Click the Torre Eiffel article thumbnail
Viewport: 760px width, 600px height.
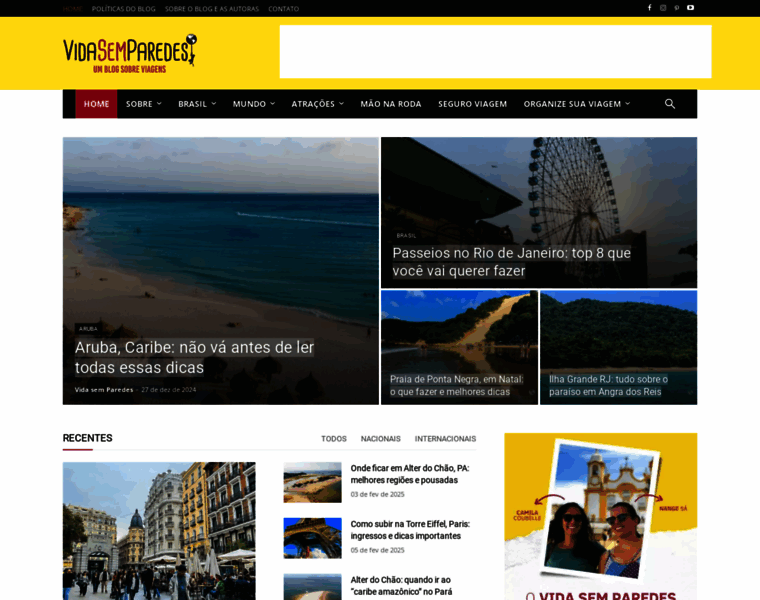pos(312,538)
